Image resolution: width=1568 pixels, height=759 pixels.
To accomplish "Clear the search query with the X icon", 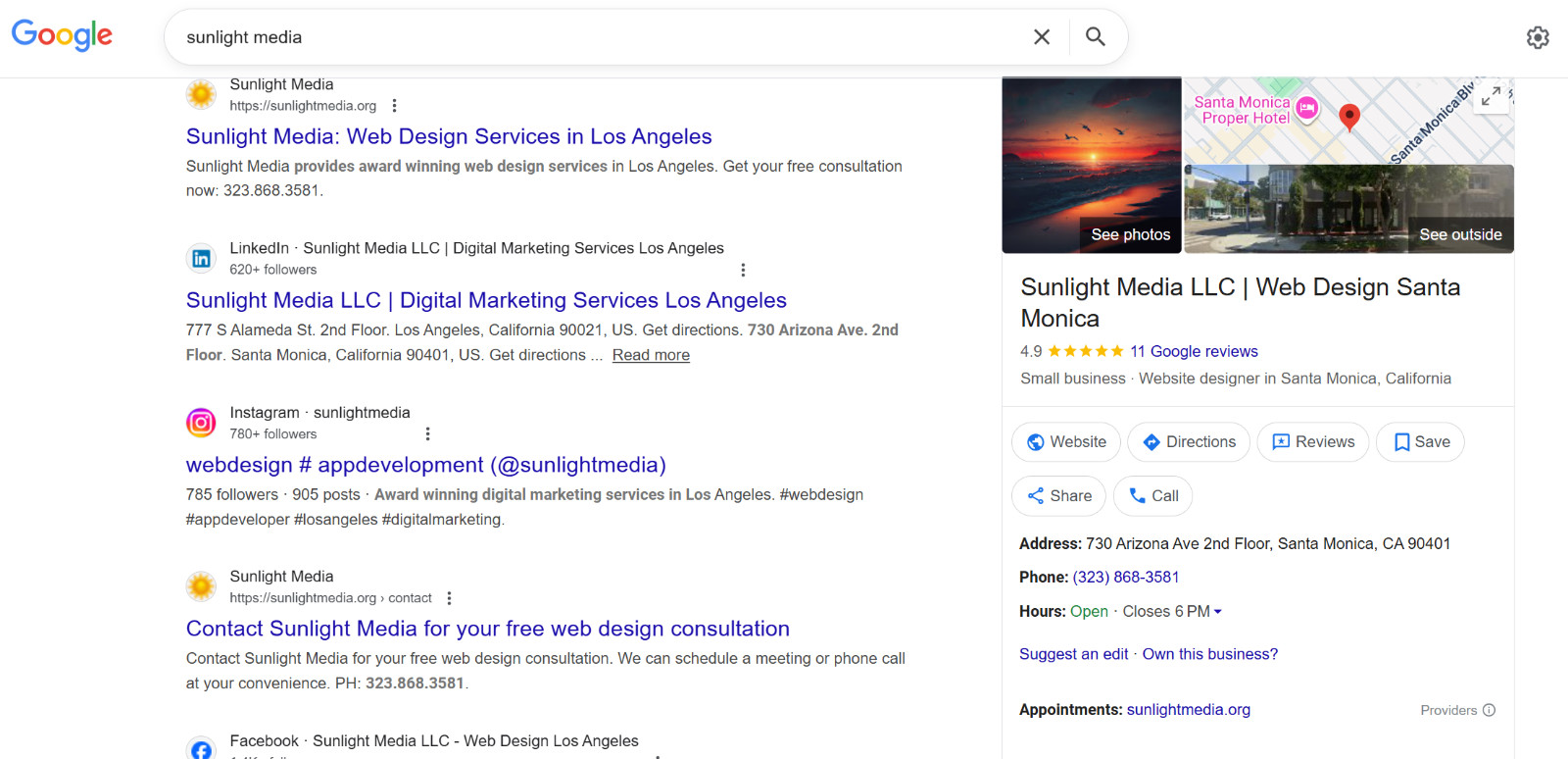I will point(1042,37).
